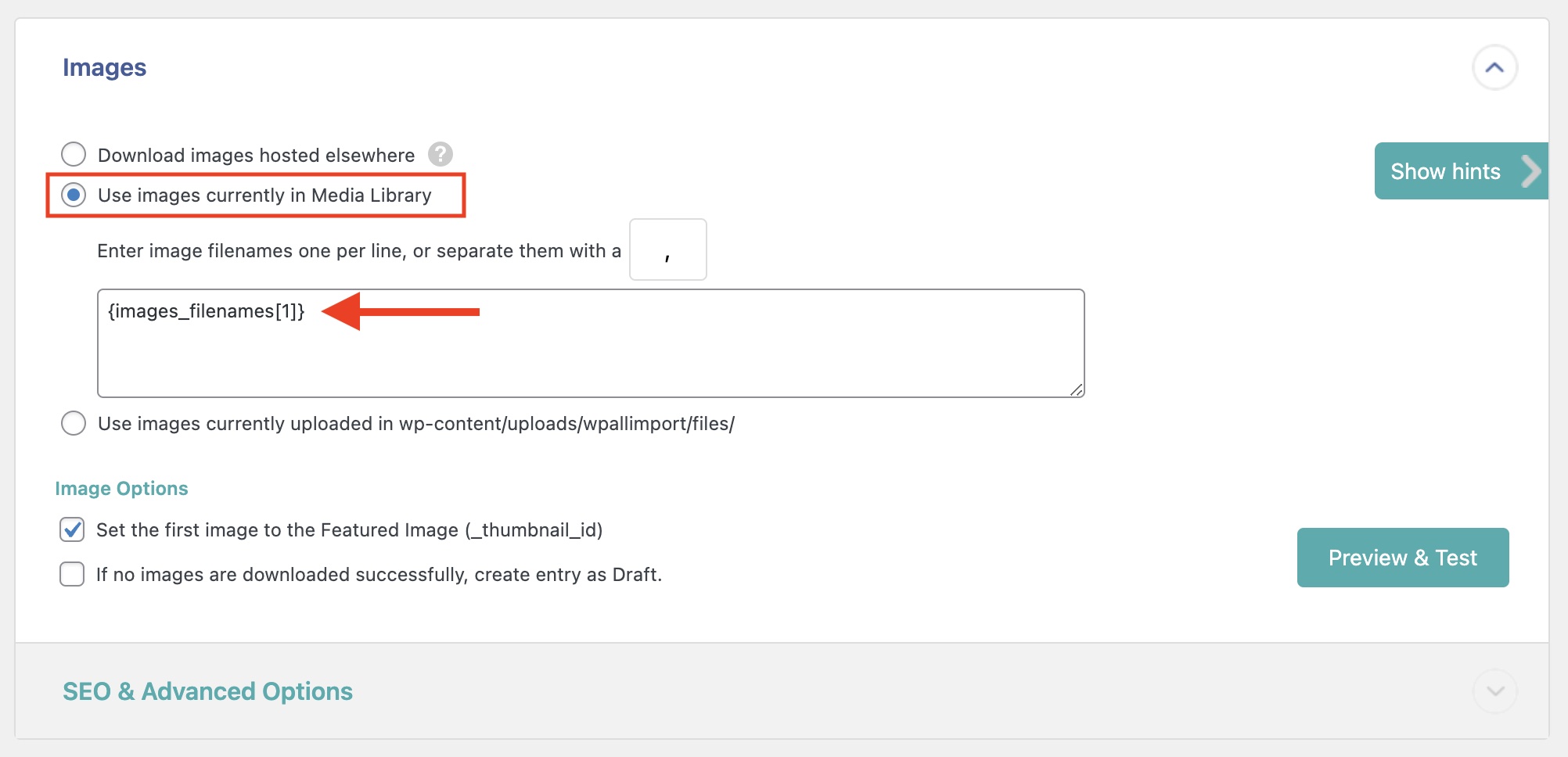Collapse the Images section chevron

[x=1494, y=68]
